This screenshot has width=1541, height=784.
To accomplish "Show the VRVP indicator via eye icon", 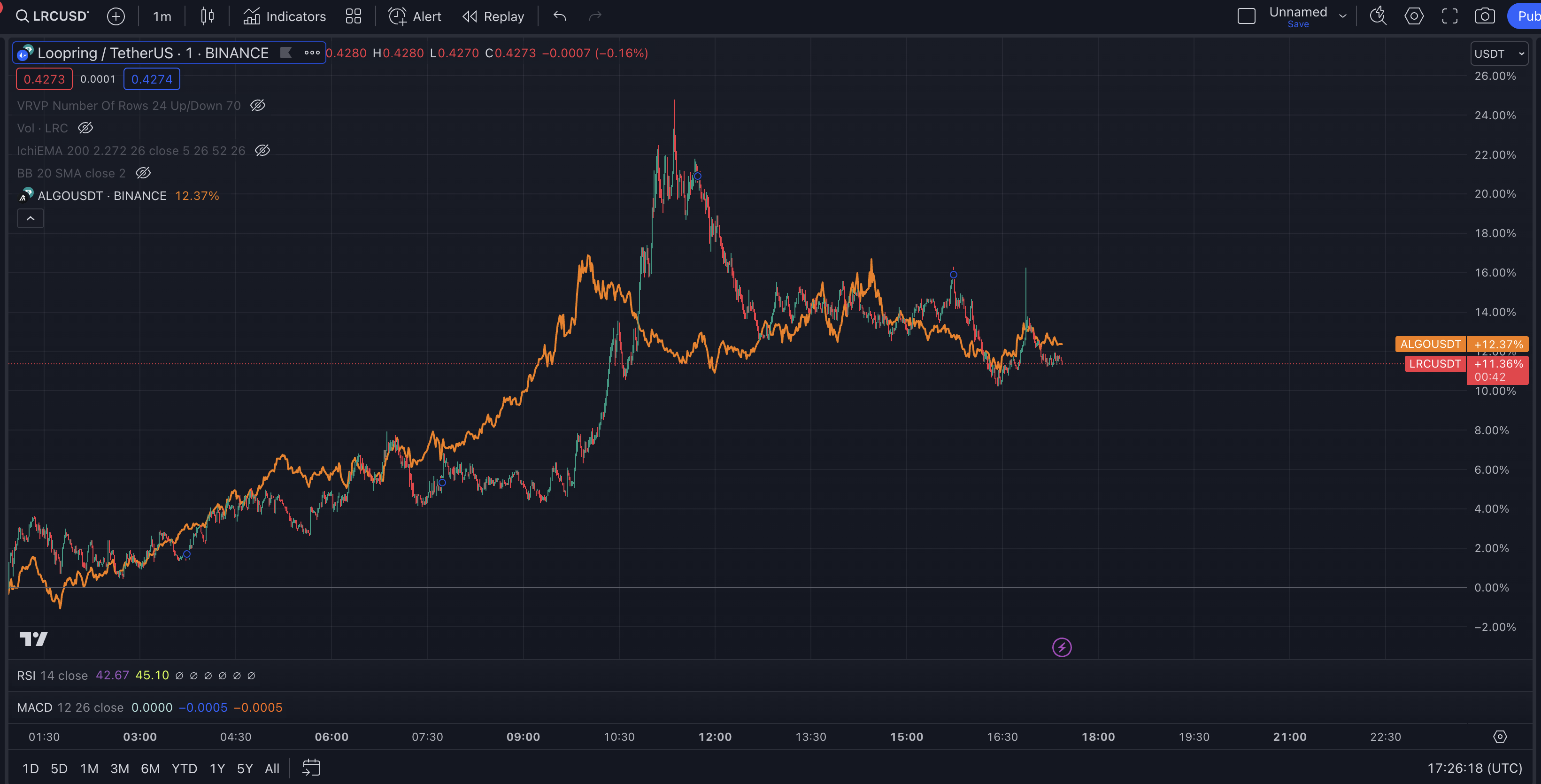I will (258, 106).
